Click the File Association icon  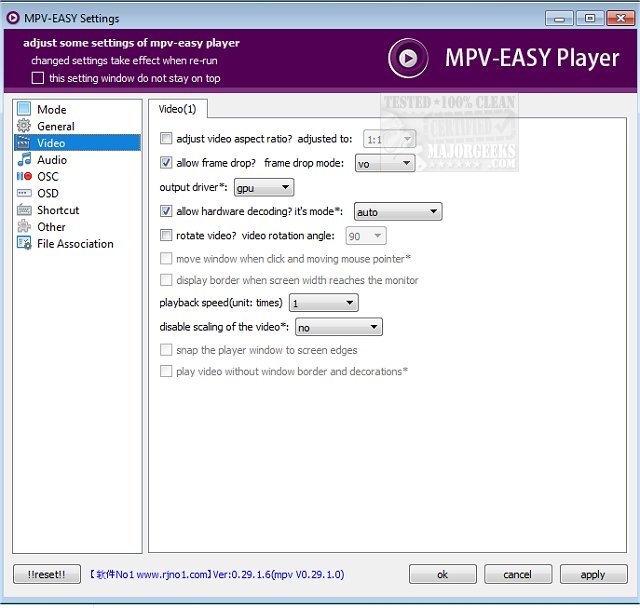tap(24, 243)
